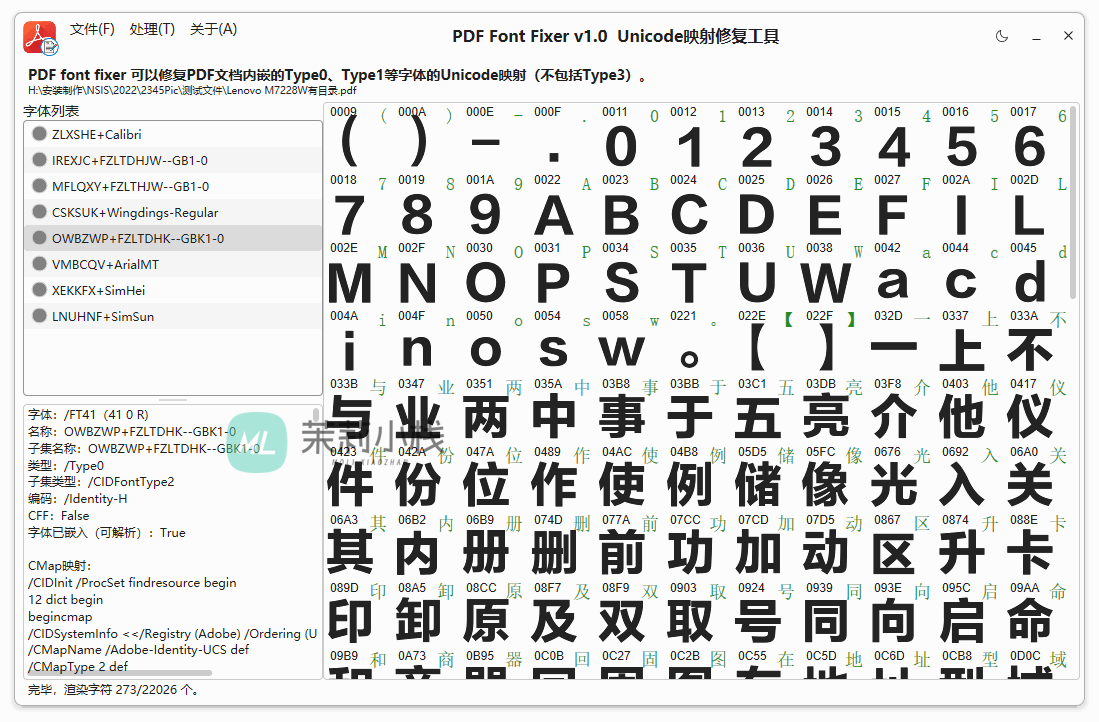Open the 关于(A) menu
The height and width of the screenshot is (722, 1099).
213,29
